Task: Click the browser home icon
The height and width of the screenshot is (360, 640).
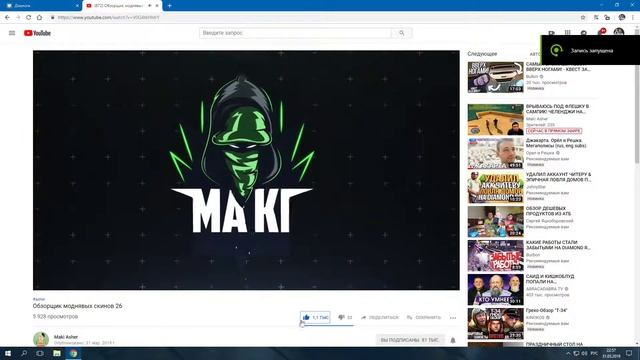Action: pyautogui.click(x=39, y=18)
